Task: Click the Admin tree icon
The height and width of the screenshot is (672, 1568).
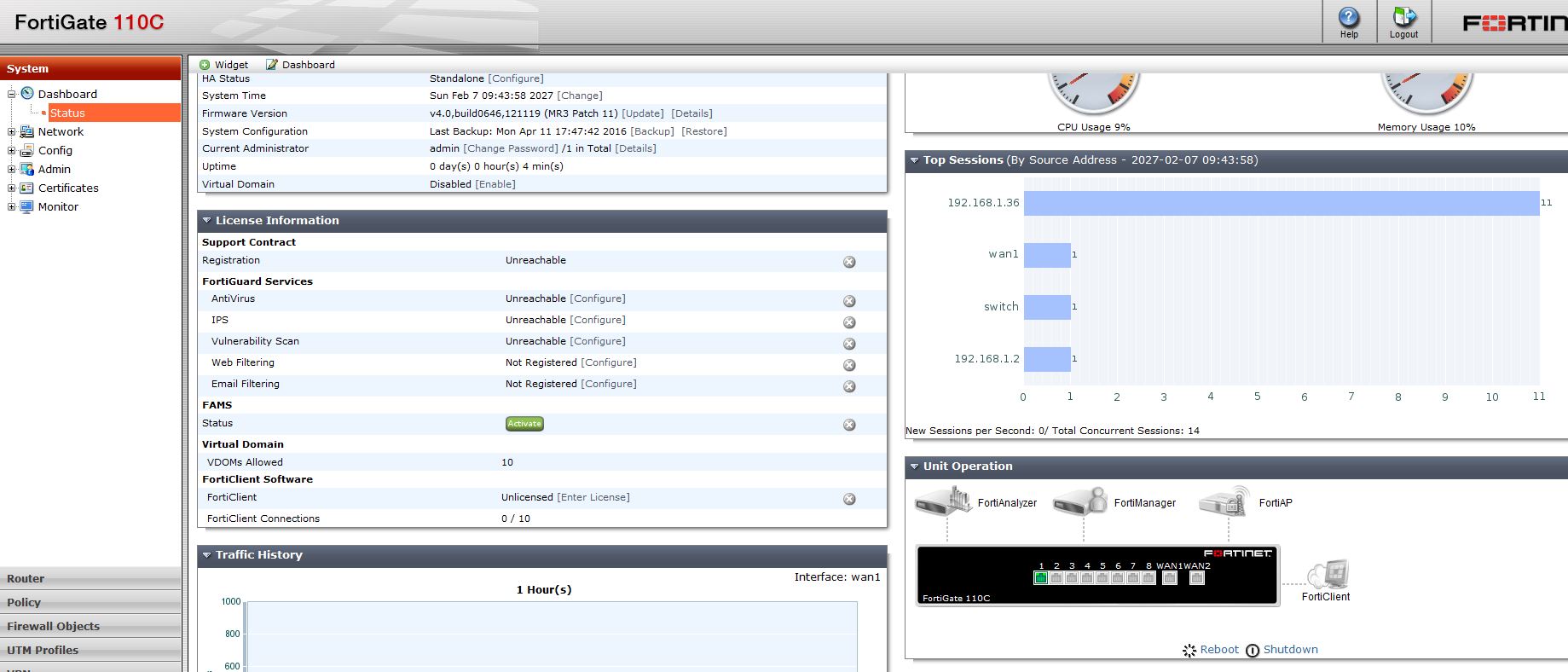Action: pyautogui.click(x=26, y=169)
